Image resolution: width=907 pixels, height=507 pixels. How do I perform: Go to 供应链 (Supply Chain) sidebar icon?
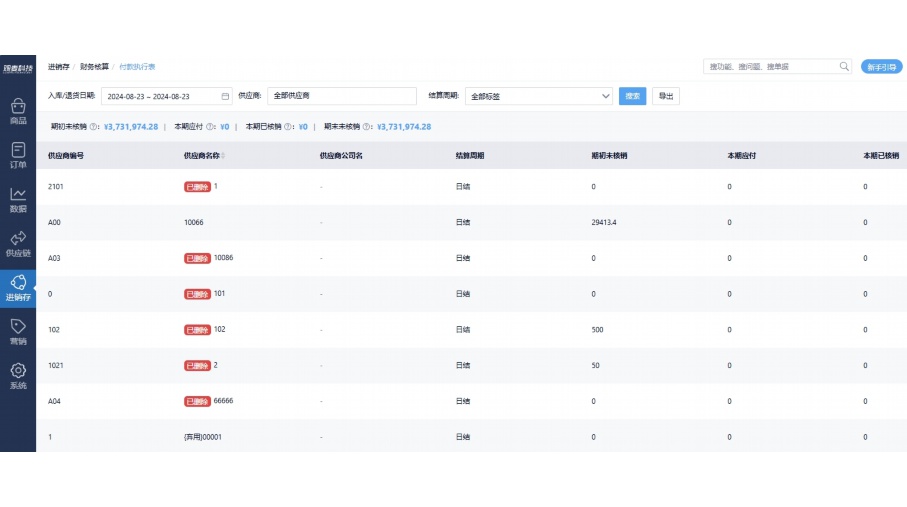click(18, 241)
